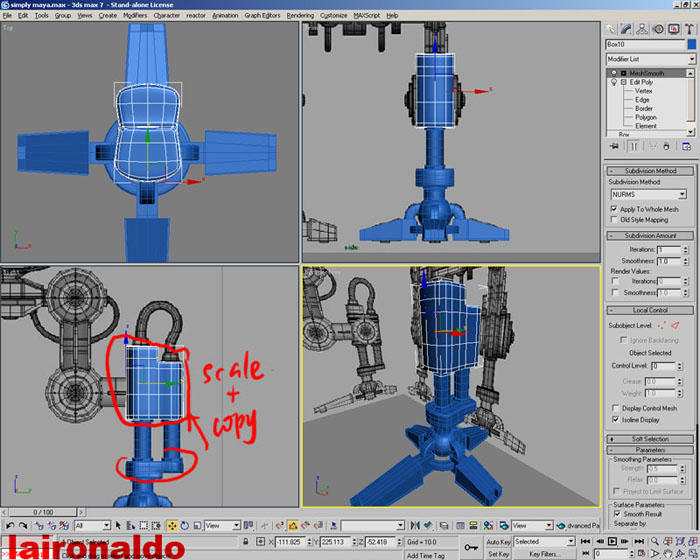Toggle Isoline Display checkbox
This screenshot has height=560, width=700.
[x=614, y=420]
